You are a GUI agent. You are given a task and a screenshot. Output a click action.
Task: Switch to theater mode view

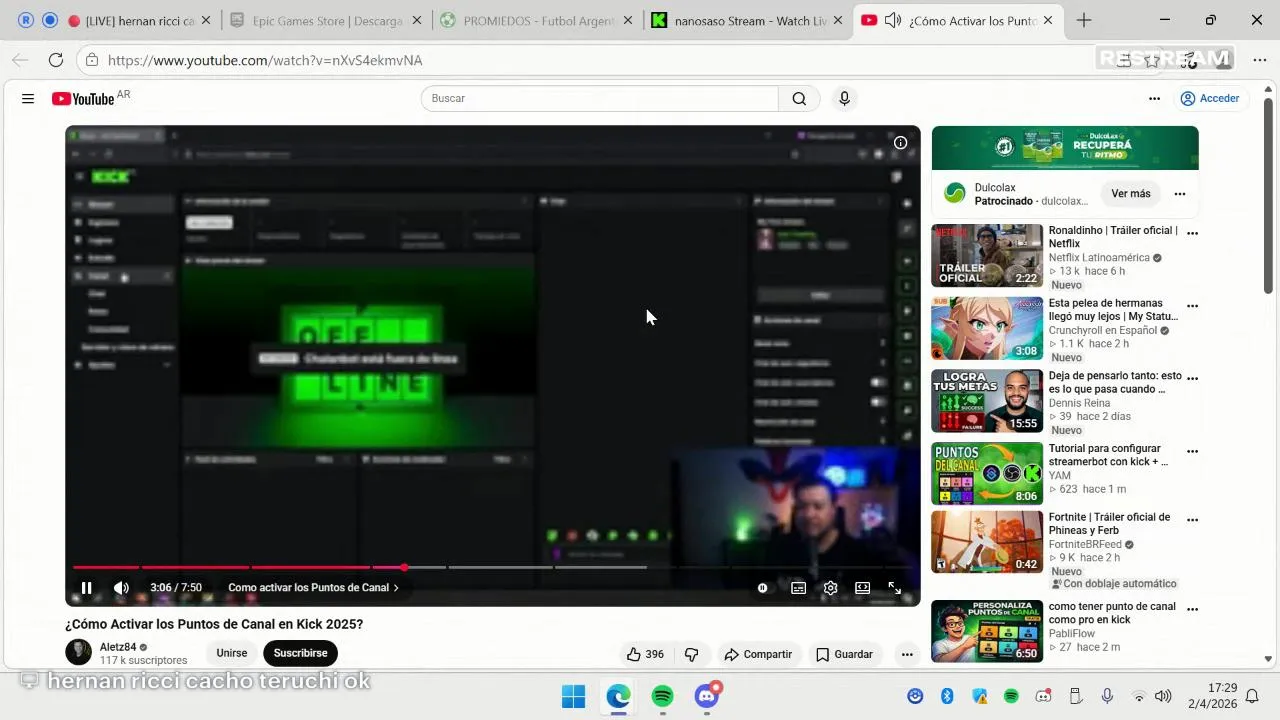[862, 588]
